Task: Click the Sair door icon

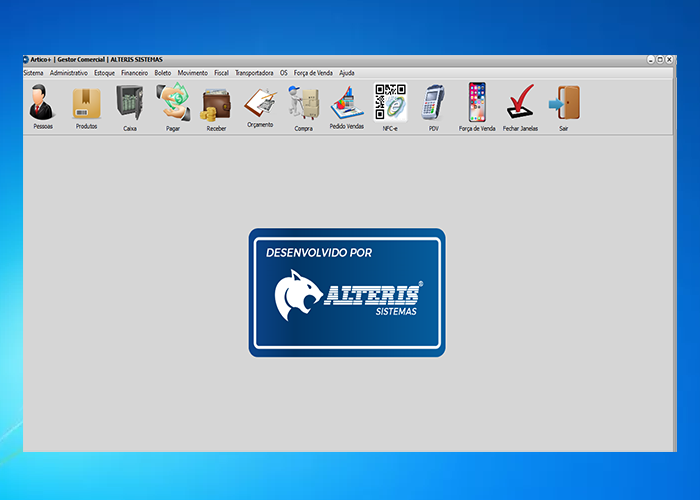Action: pyautogui.click(x=564, y=103)
